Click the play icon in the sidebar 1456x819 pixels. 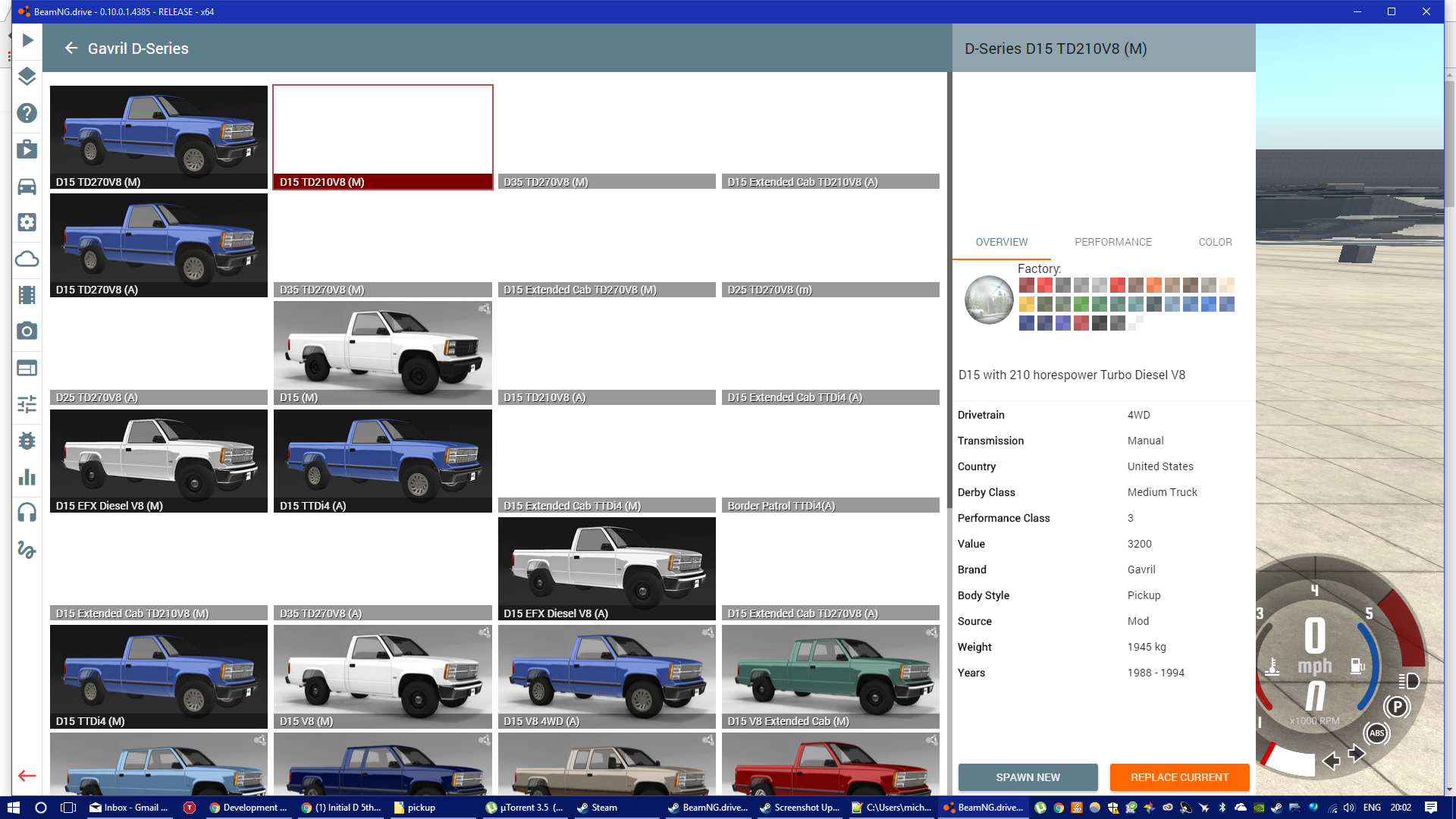[27, 40]
